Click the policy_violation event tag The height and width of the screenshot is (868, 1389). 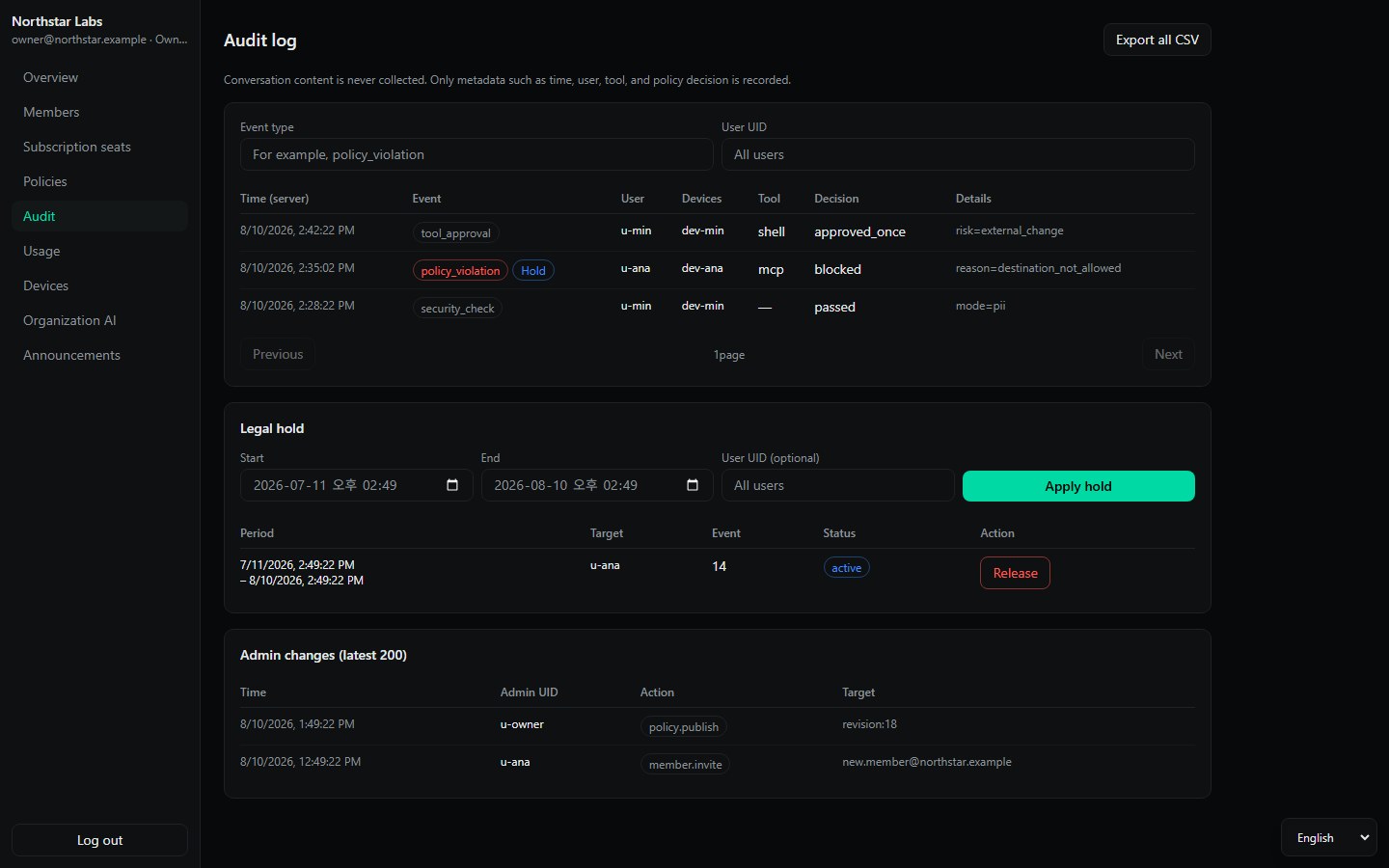click(x=460, y=270)
